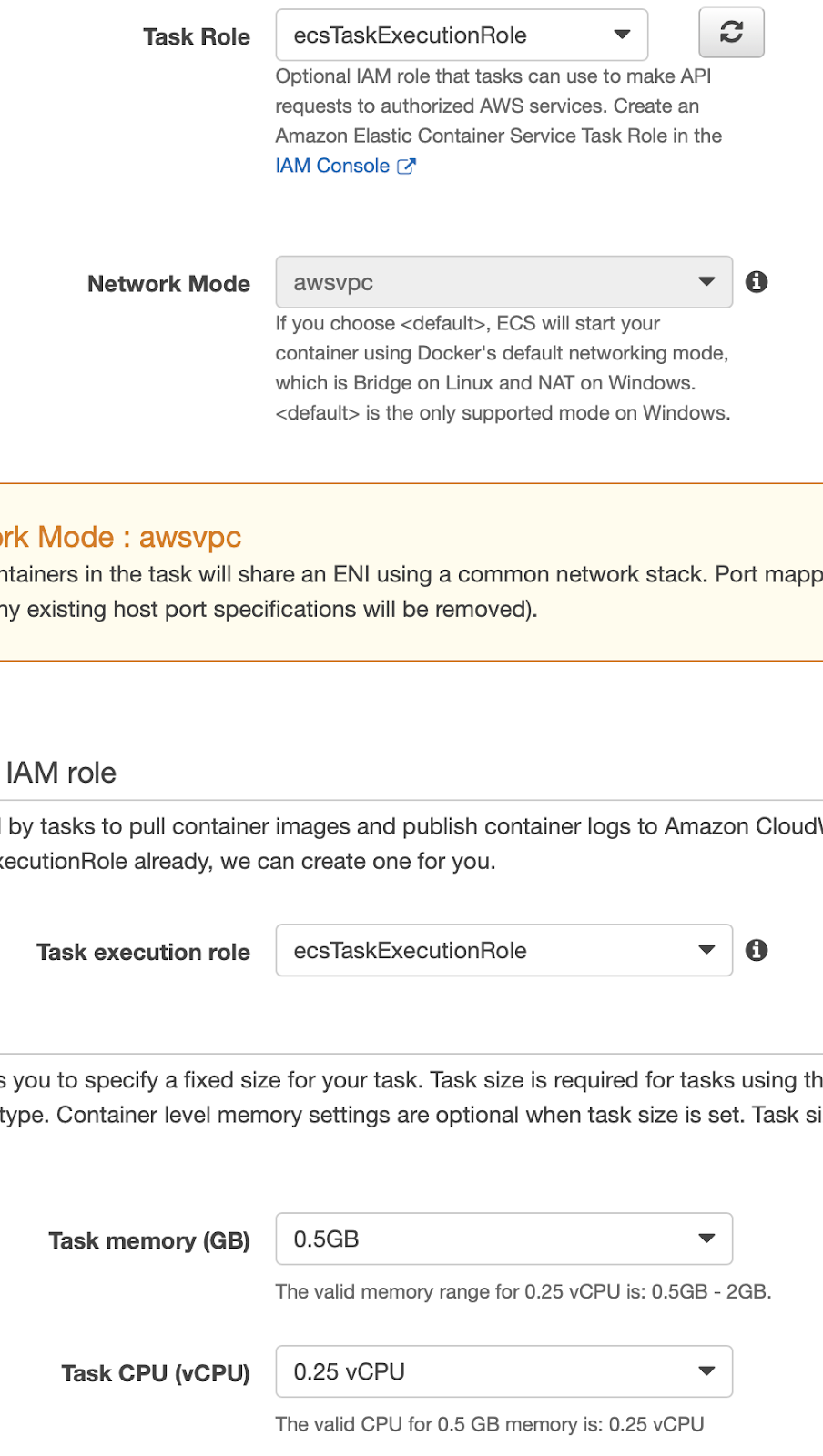Click the refresh button beside Task Role
The image size is (823, 1456).
[x=731, y=33]
